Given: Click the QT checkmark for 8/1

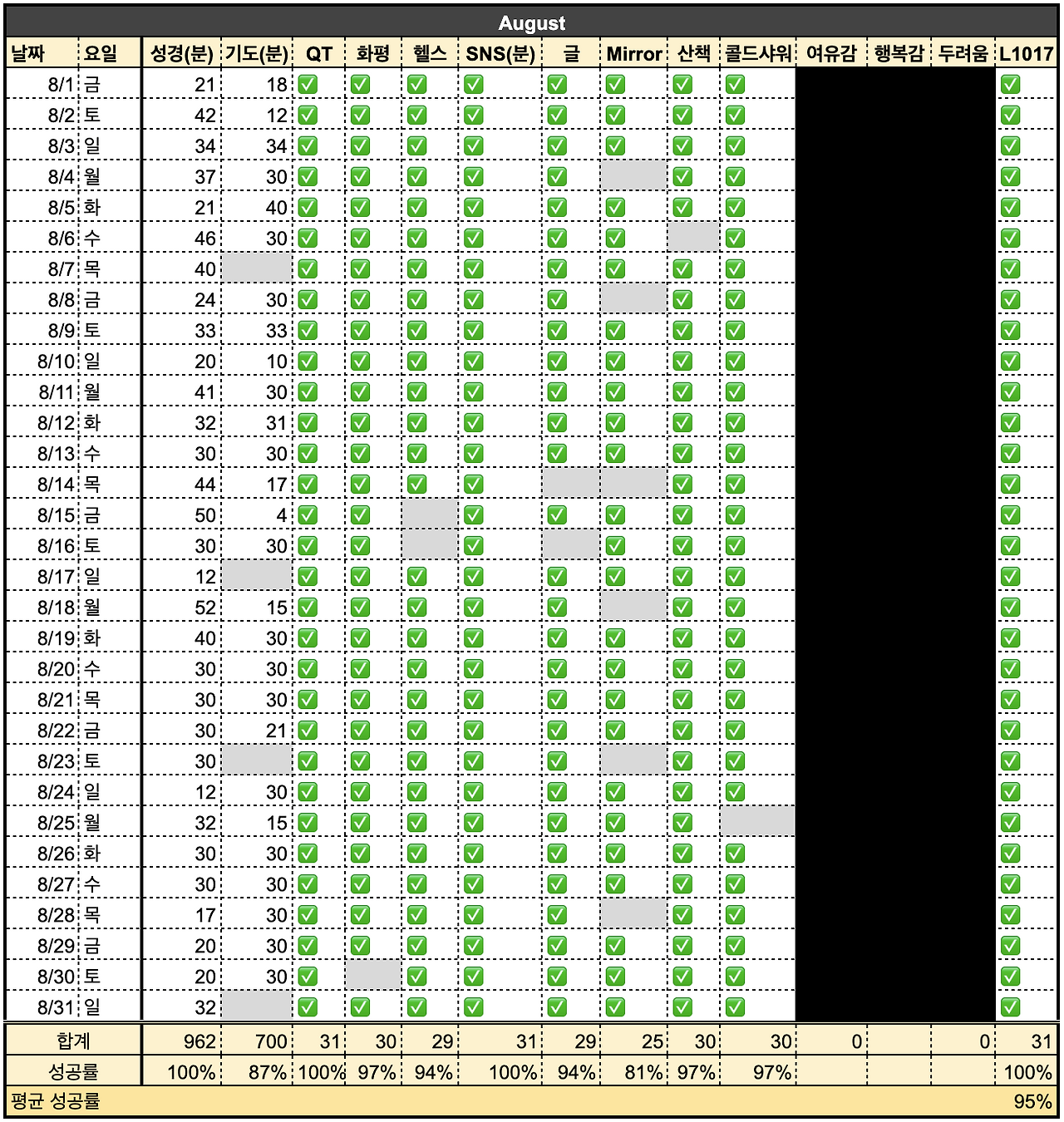Looking at the screenshot, I should click(306, 82).
